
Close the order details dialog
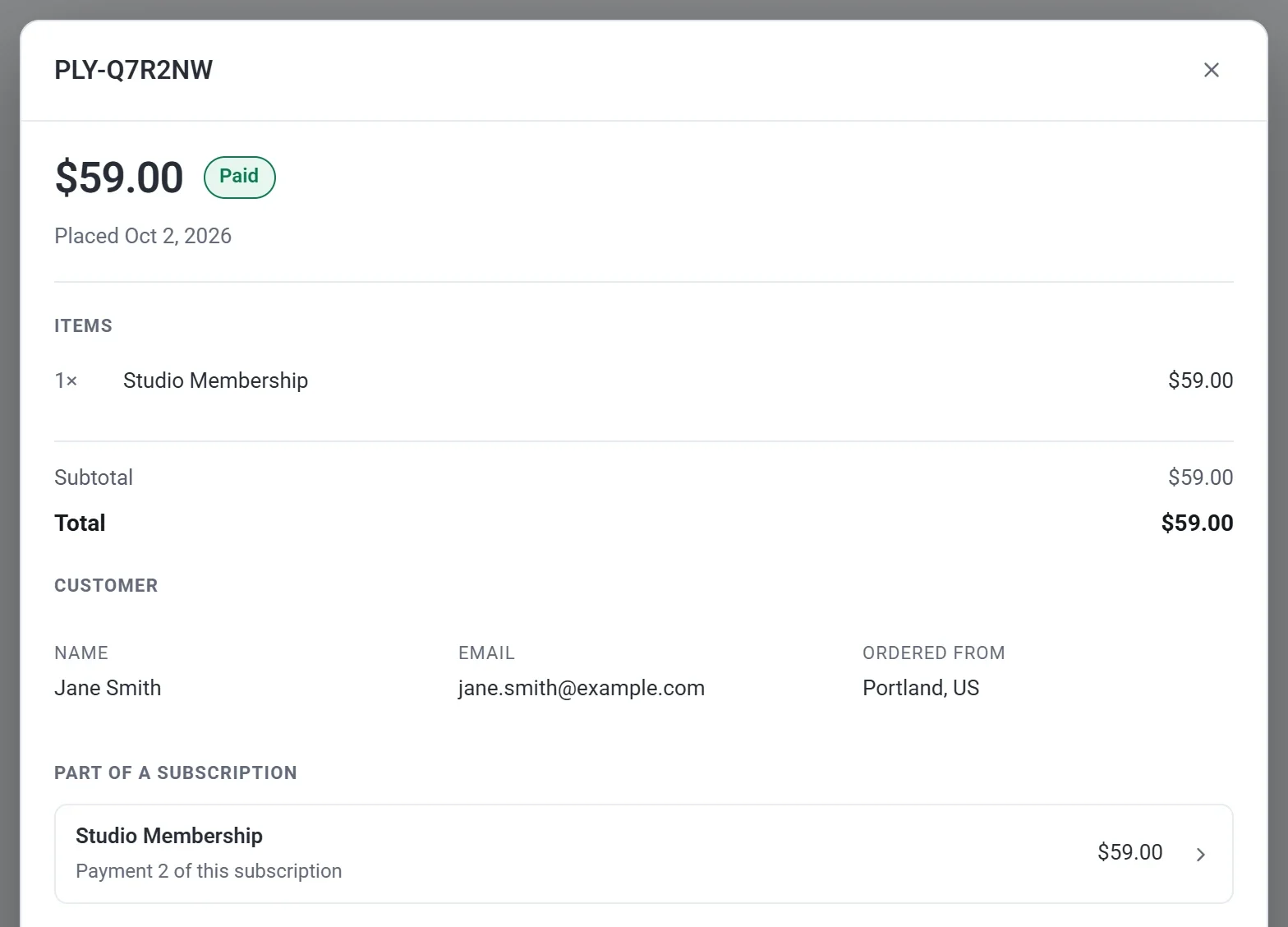coord(1211,70)
